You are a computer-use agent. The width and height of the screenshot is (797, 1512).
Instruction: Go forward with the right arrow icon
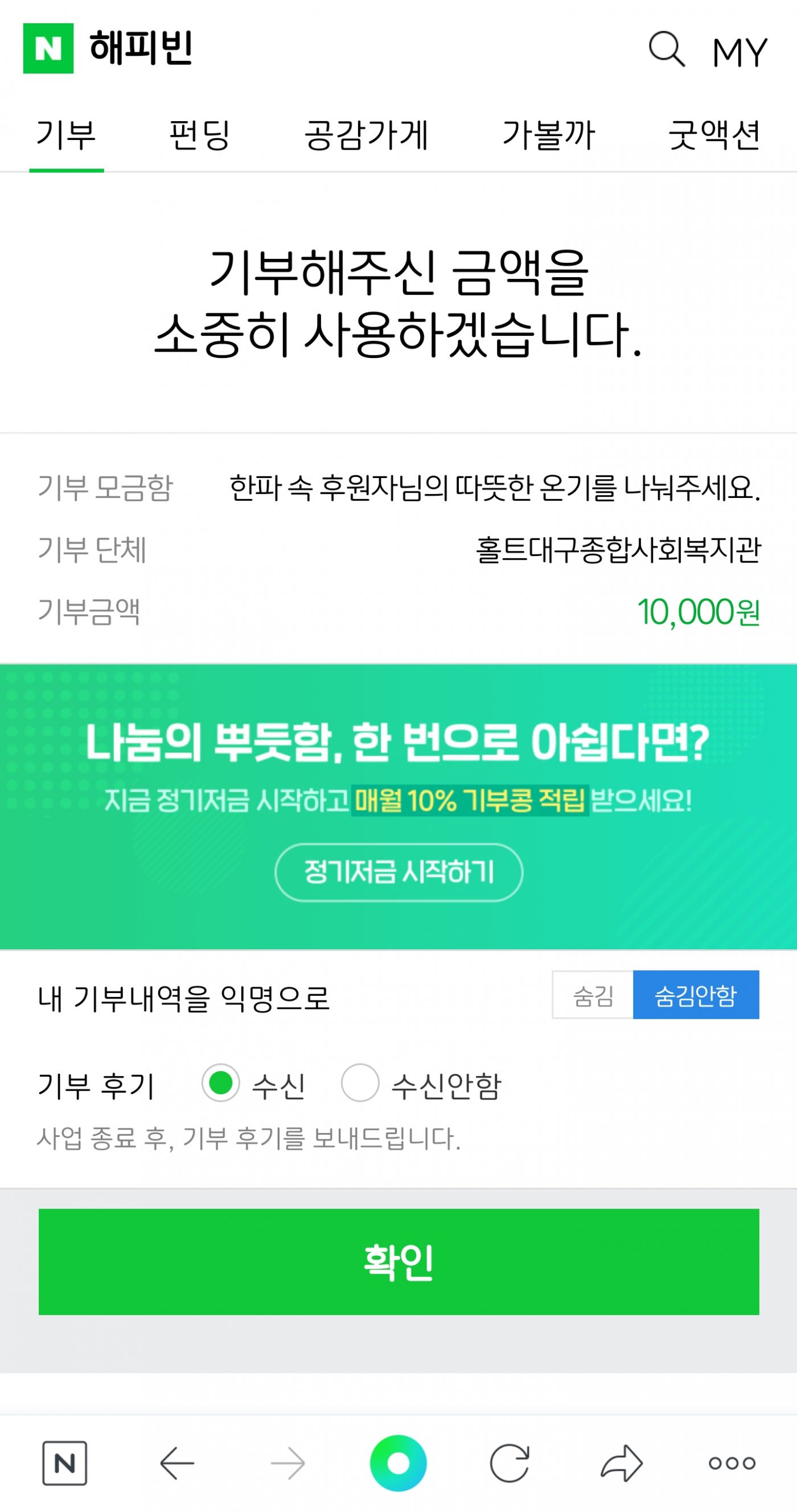(x=288, y=1462)
